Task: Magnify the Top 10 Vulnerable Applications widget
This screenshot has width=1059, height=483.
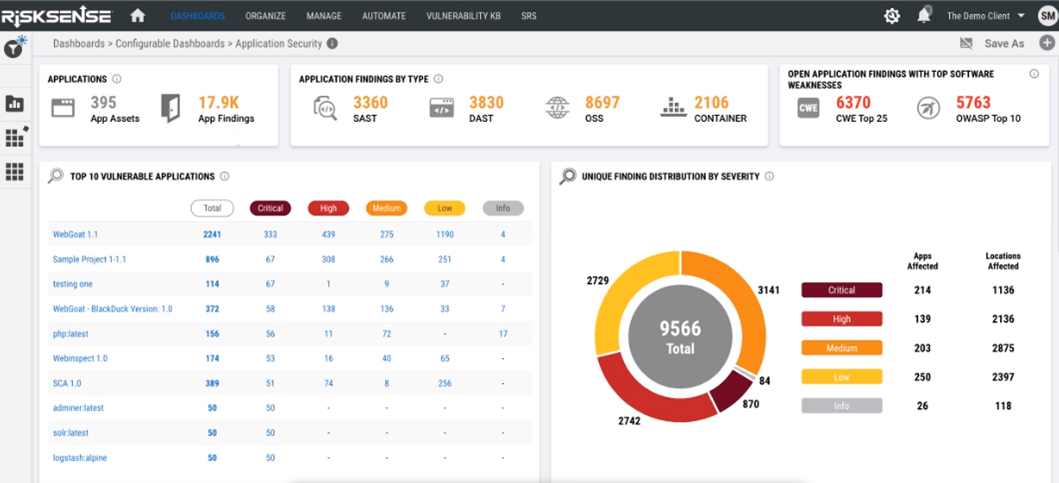Action: [55, 176]
